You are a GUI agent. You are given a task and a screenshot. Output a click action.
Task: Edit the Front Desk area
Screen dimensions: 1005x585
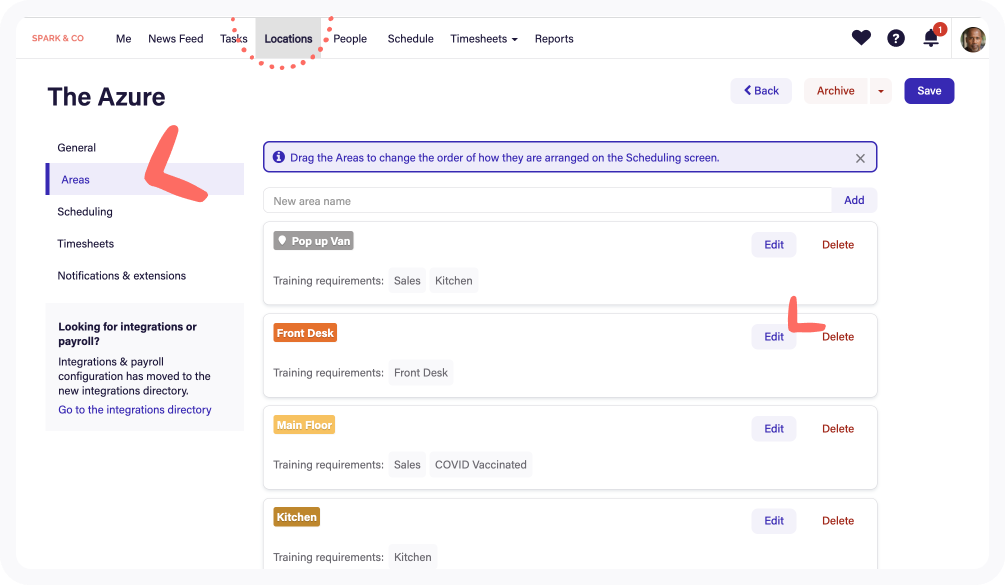[773, 336]
